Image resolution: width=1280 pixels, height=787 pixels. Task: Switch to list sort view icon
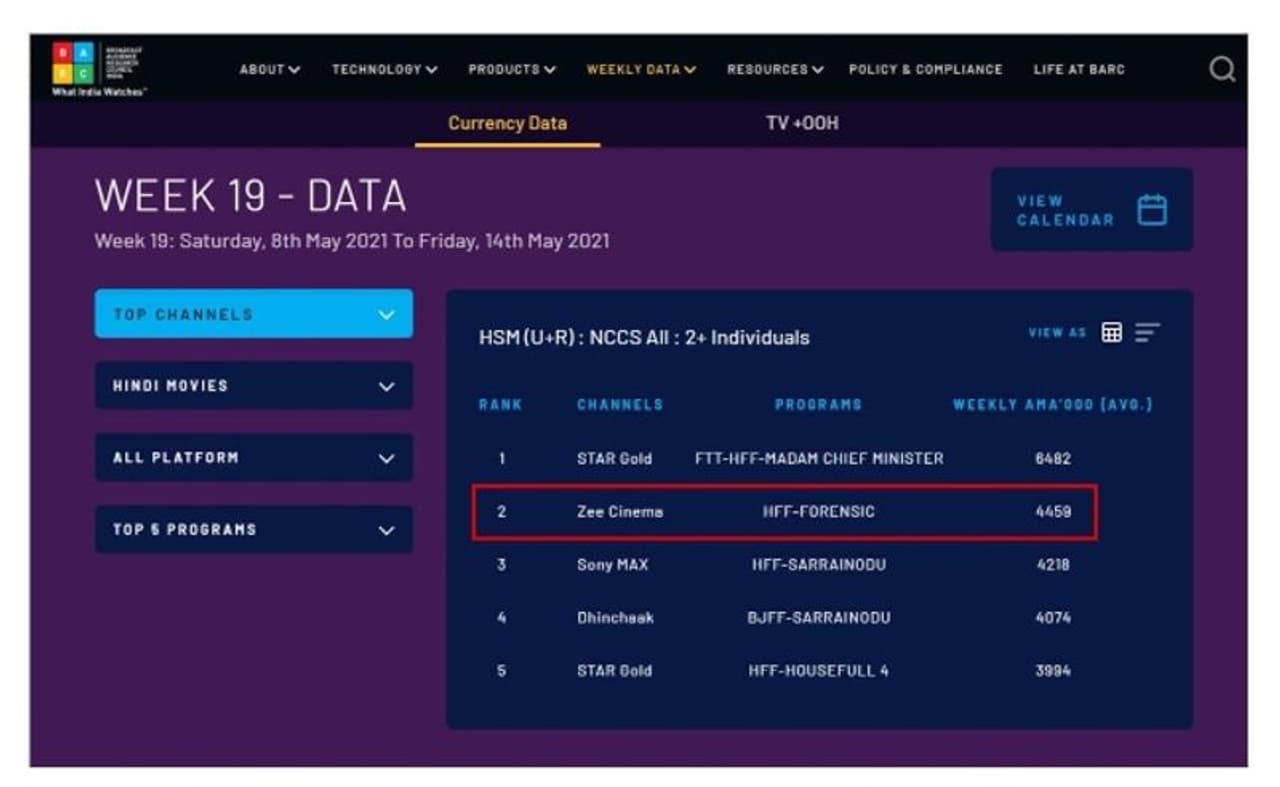point(1147,333)
